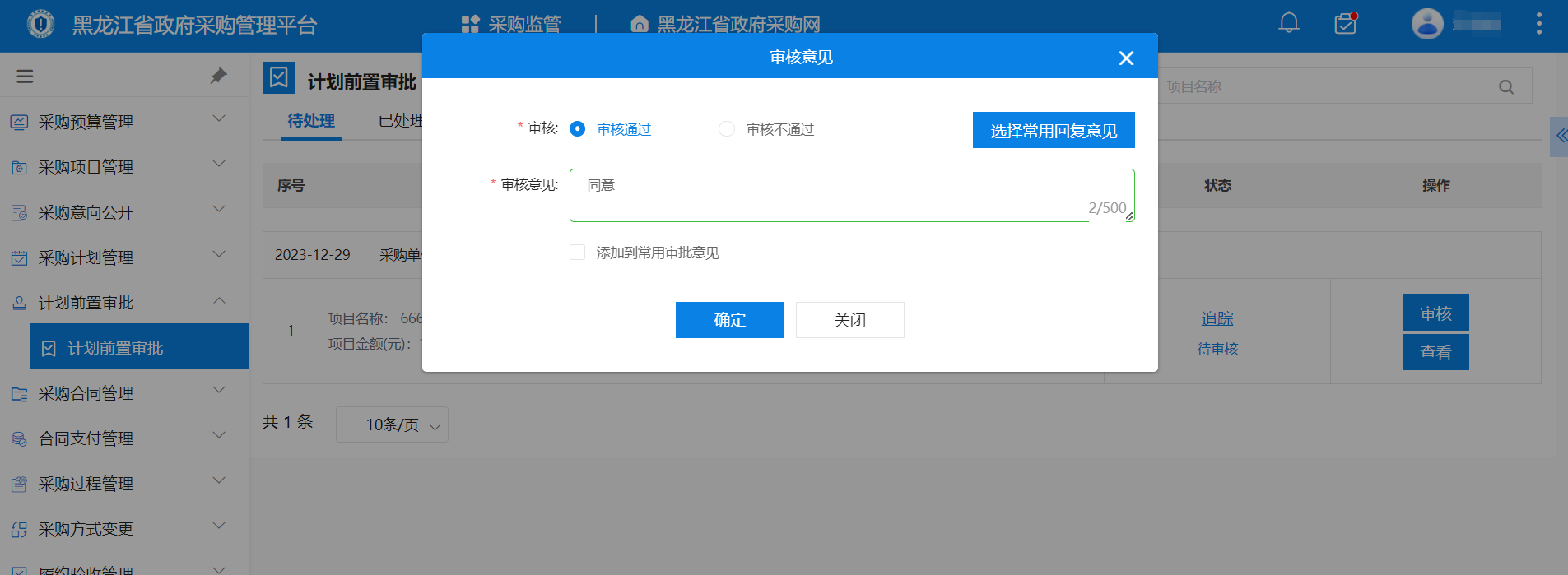Viewport: 1568px width, 575px height.
Task: Switch to the 待处理 tab
Action: coord(311,121)
